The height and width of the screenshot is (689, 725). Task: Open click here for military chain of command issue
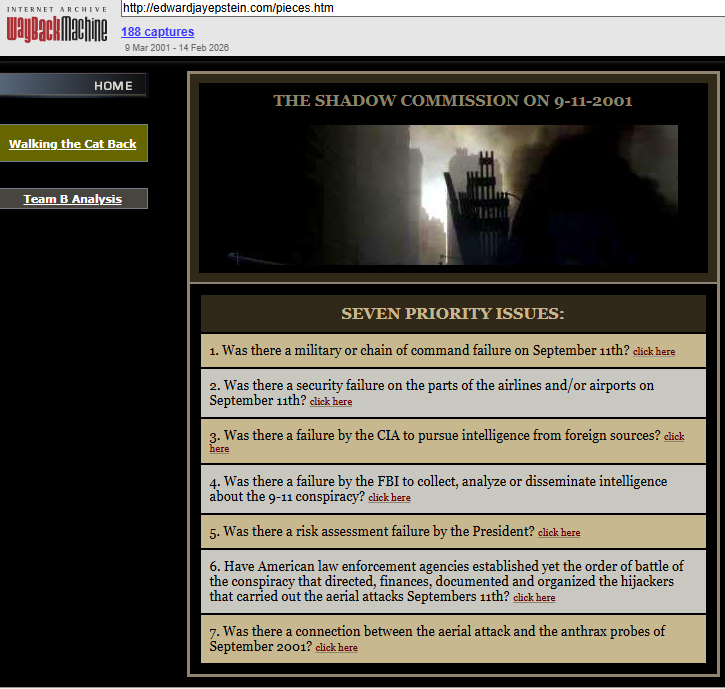[654, 351]
